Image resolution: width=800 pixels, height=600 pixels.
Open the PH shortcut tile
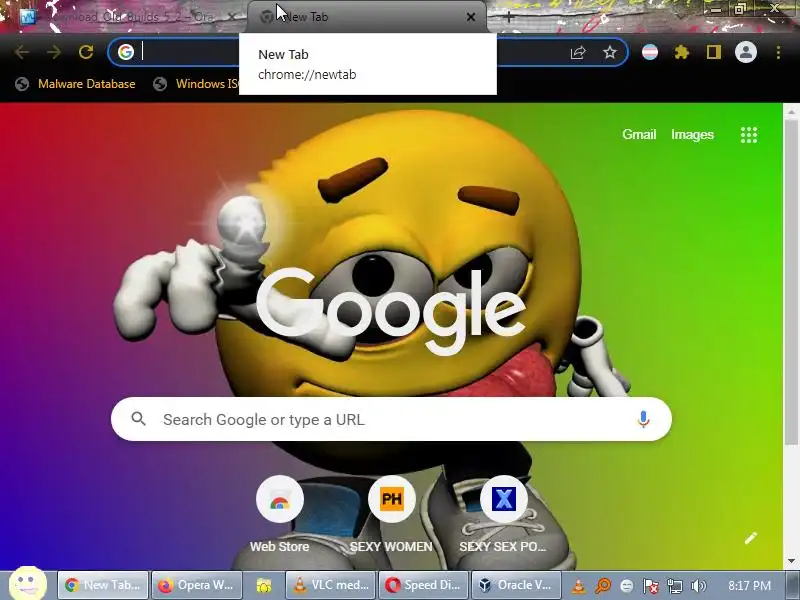[391, 514]
